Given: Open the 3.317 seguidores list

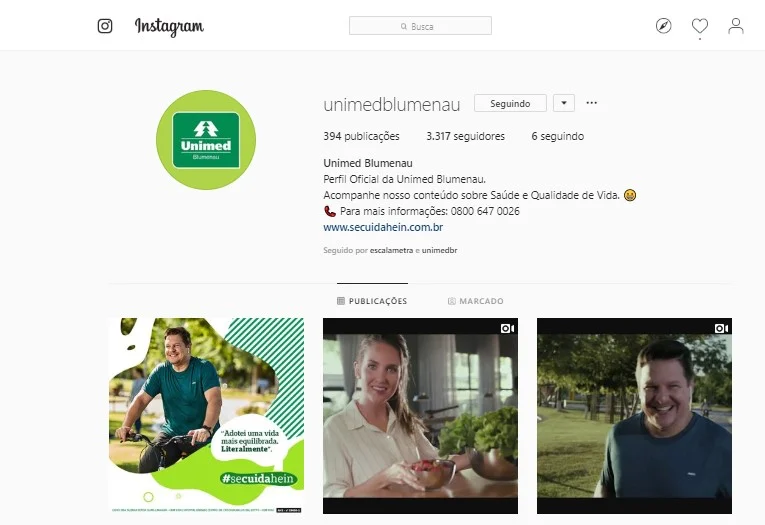Looking at the screenshot, I should [465, 136].
